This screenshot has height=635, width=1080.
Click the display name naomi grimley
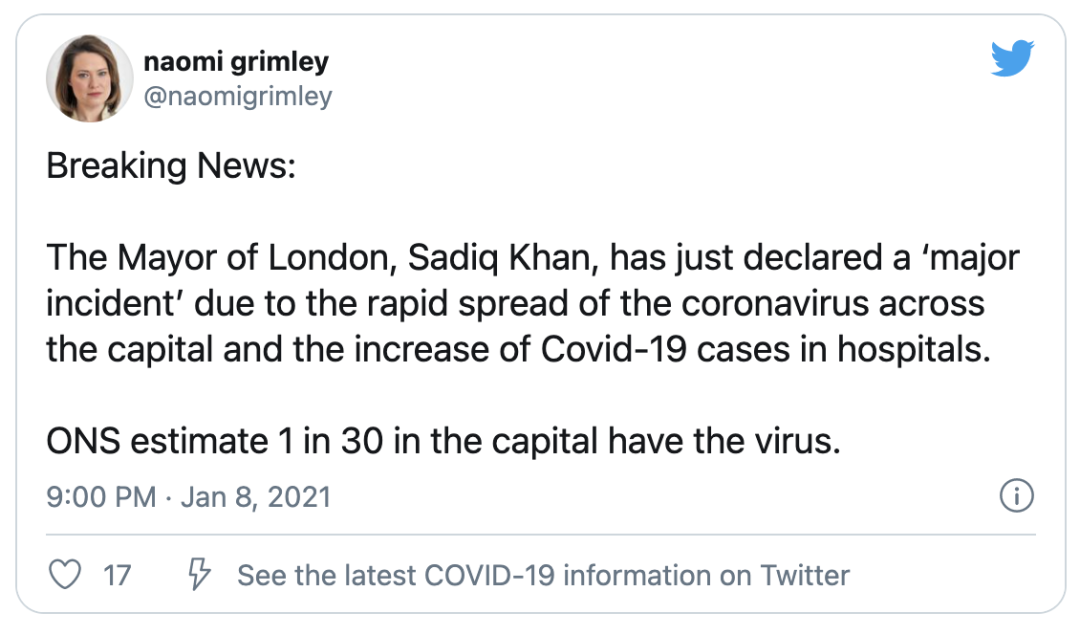point(235,61)
